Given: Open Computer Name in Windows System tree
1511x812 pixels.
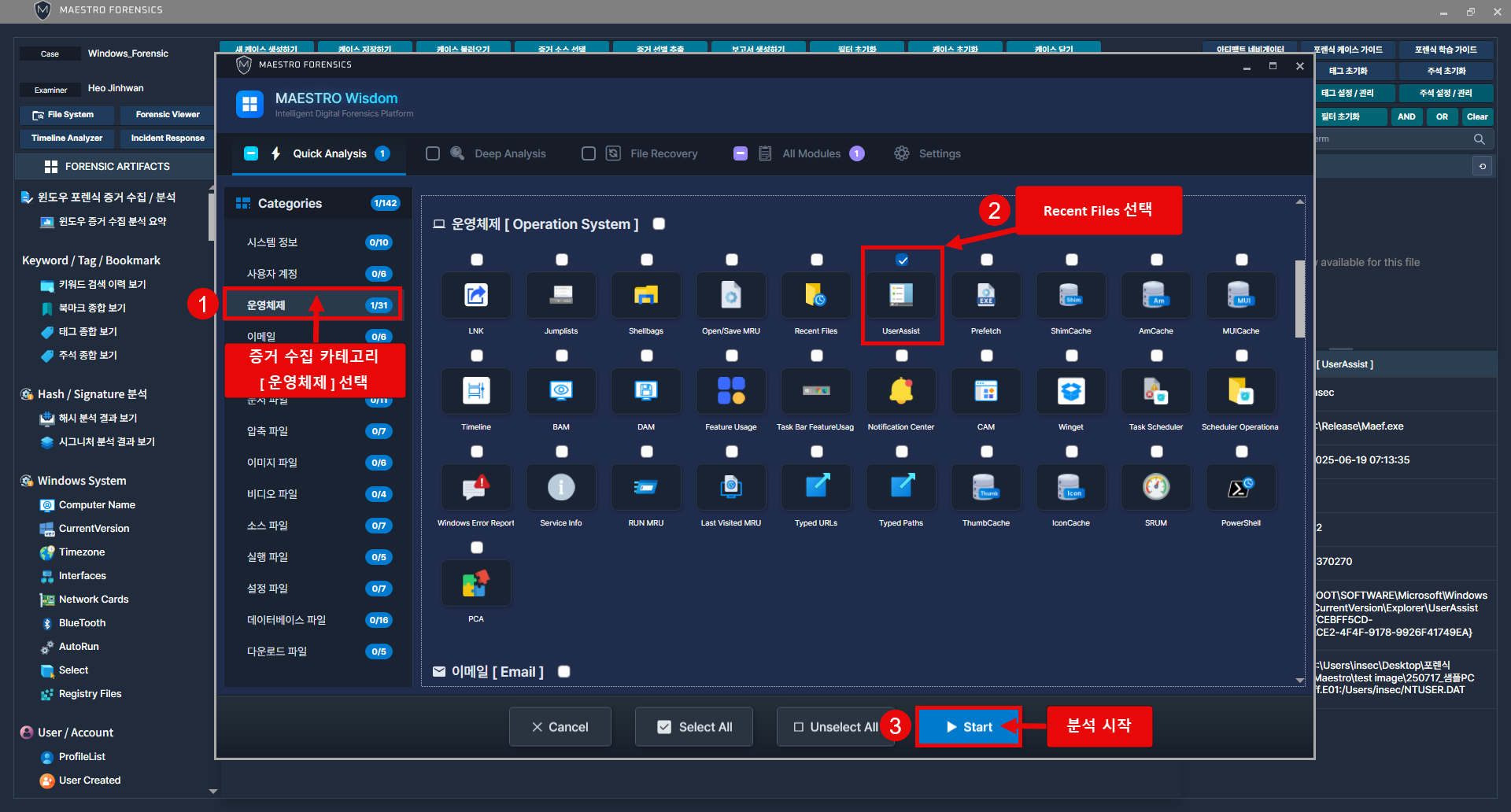Looking at the screenshot, I should pos(97,505).
